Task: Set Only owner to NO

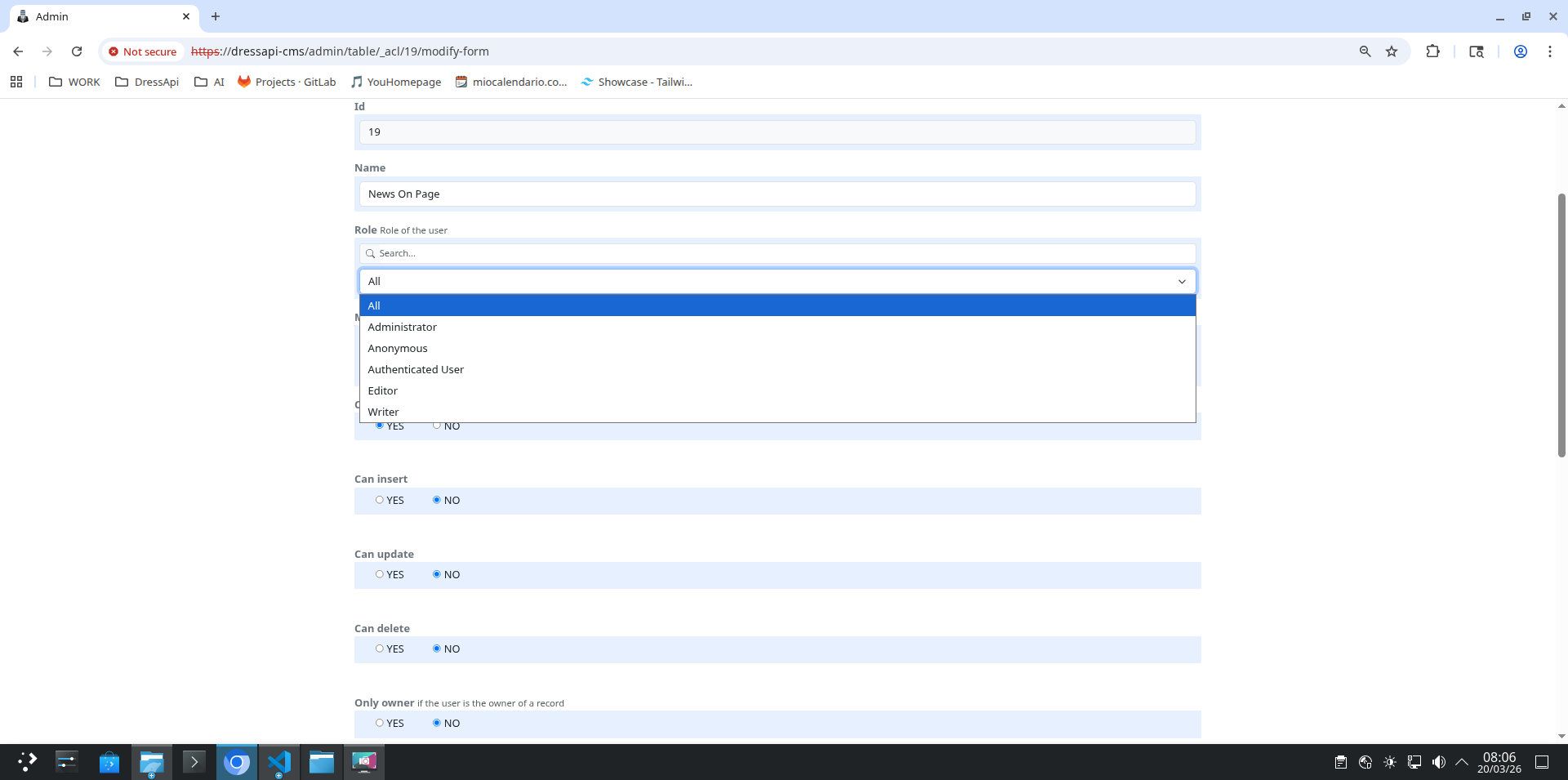Action: click(x=437, y=723)
